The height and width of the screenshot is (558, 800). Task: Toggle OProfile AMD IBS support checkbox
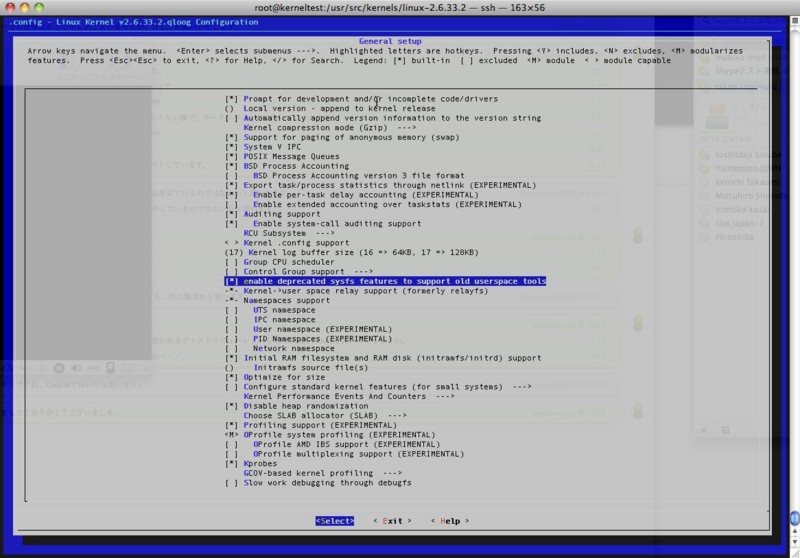click(231, 445)
